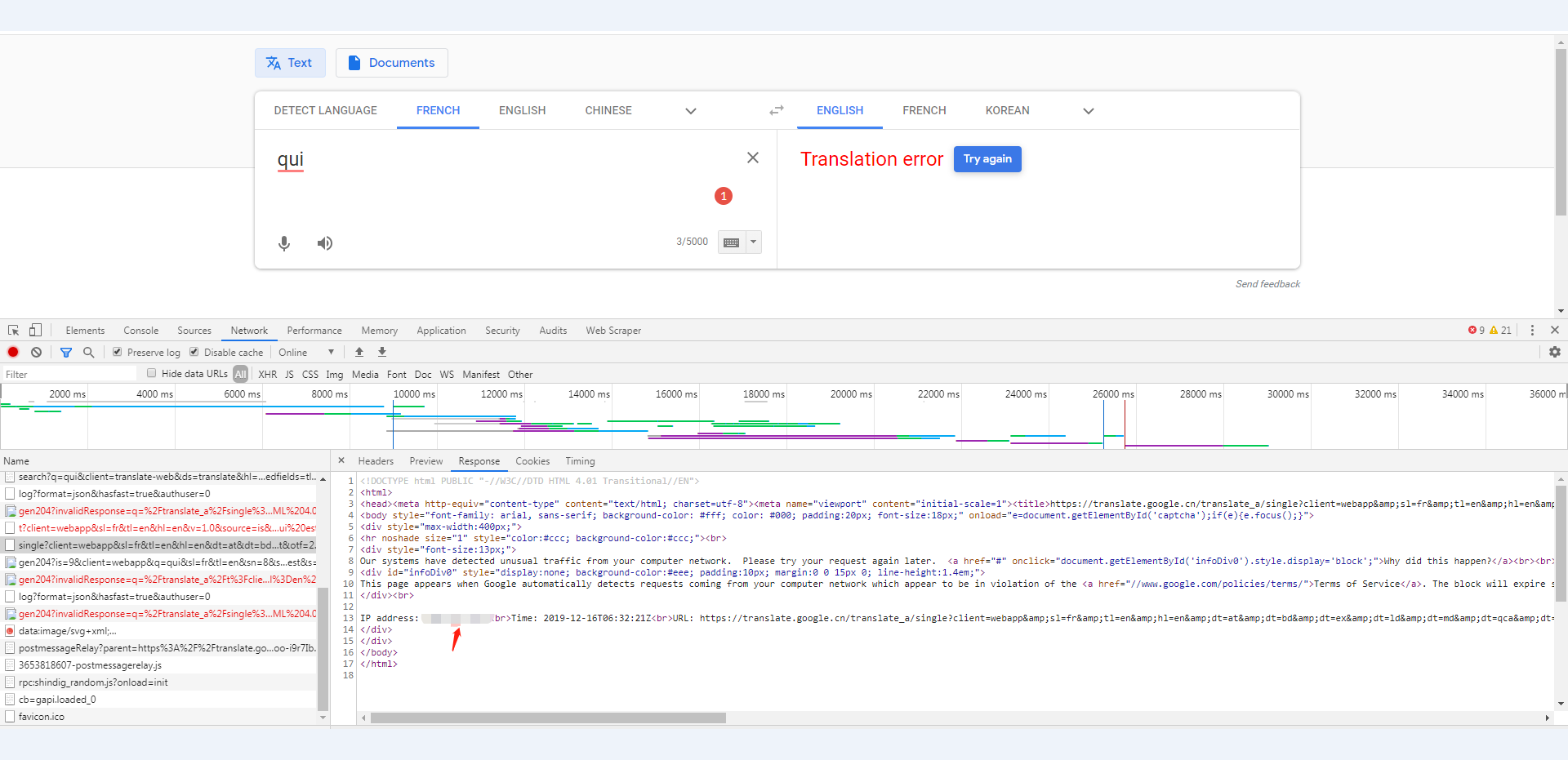Expand the source language list chevron
The width and height of the screenshot is (1568, 760).
691,111
